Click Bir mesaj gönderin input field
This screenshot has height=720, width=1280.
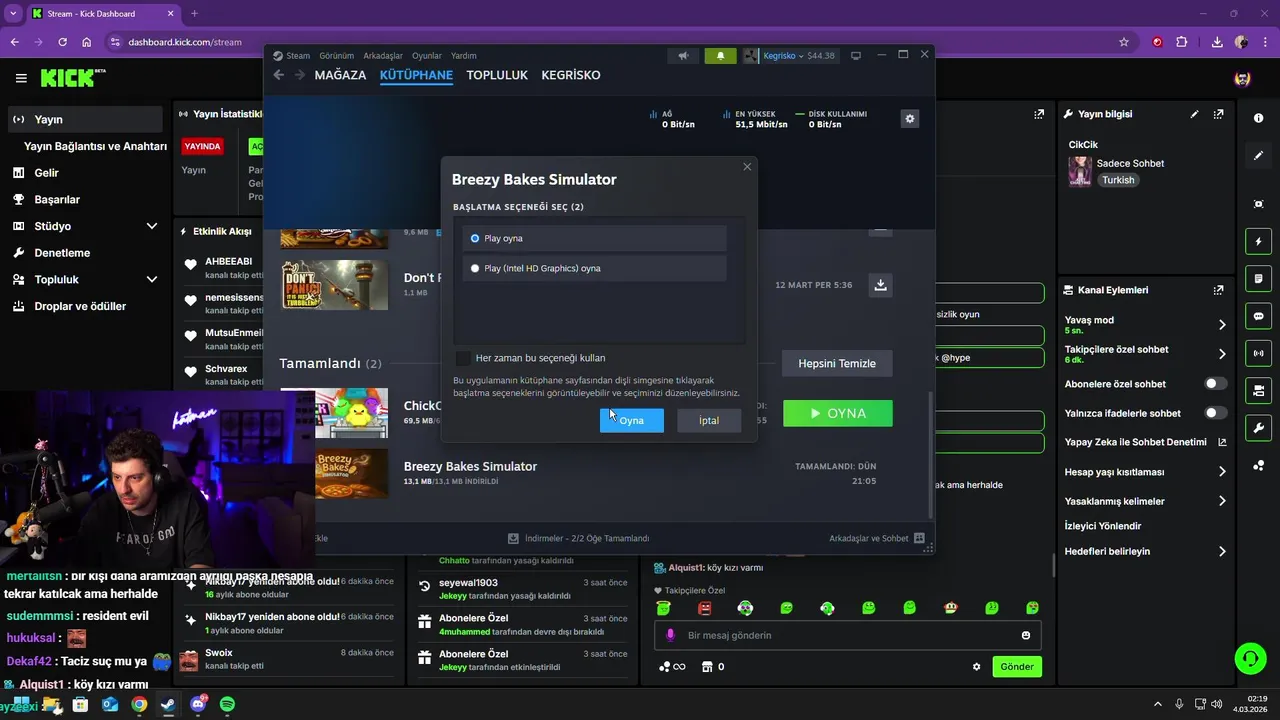tap(848, 635)
